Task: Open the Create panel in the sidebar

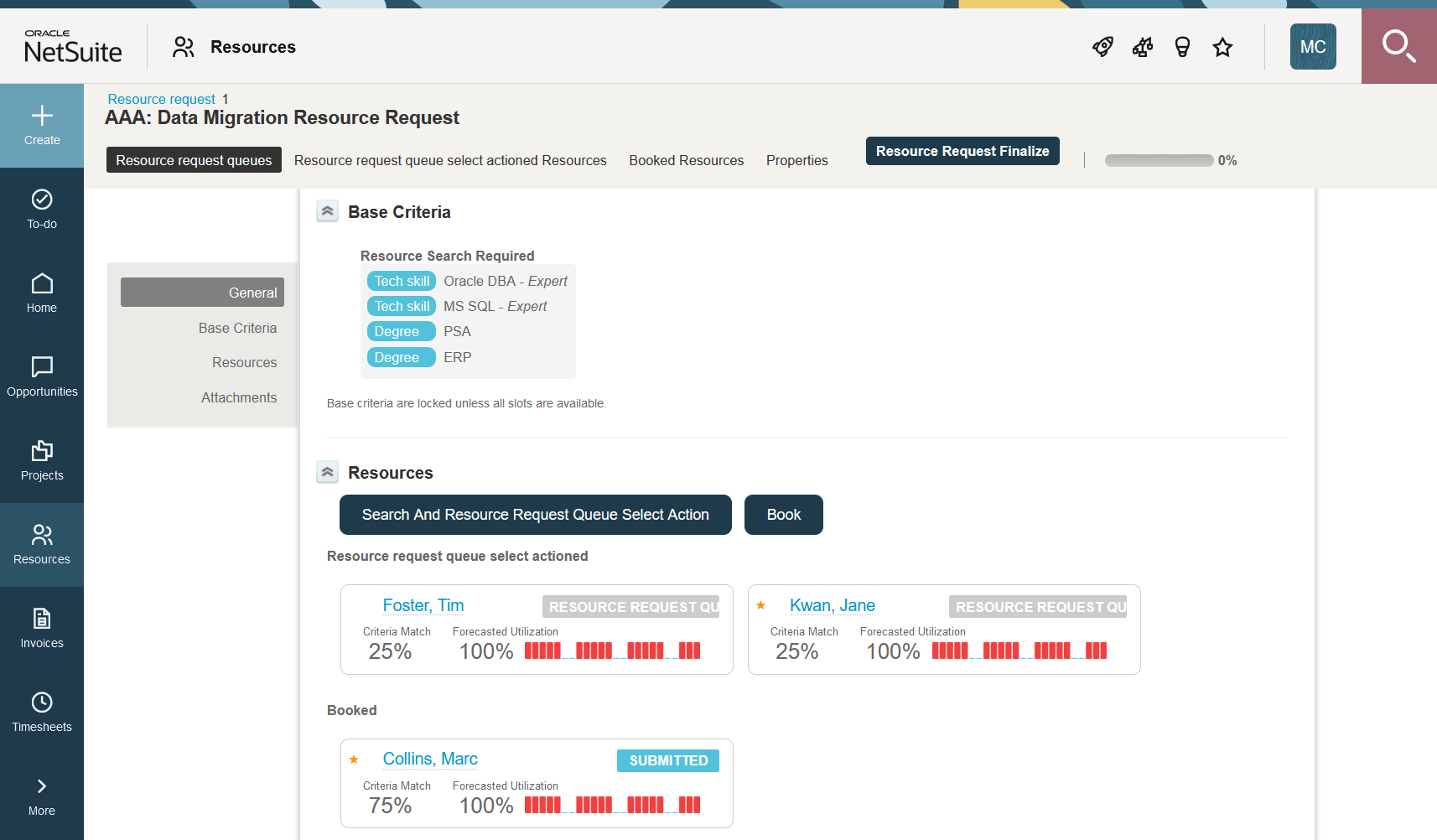Action: pyautogui.click(x=41, y=124)
